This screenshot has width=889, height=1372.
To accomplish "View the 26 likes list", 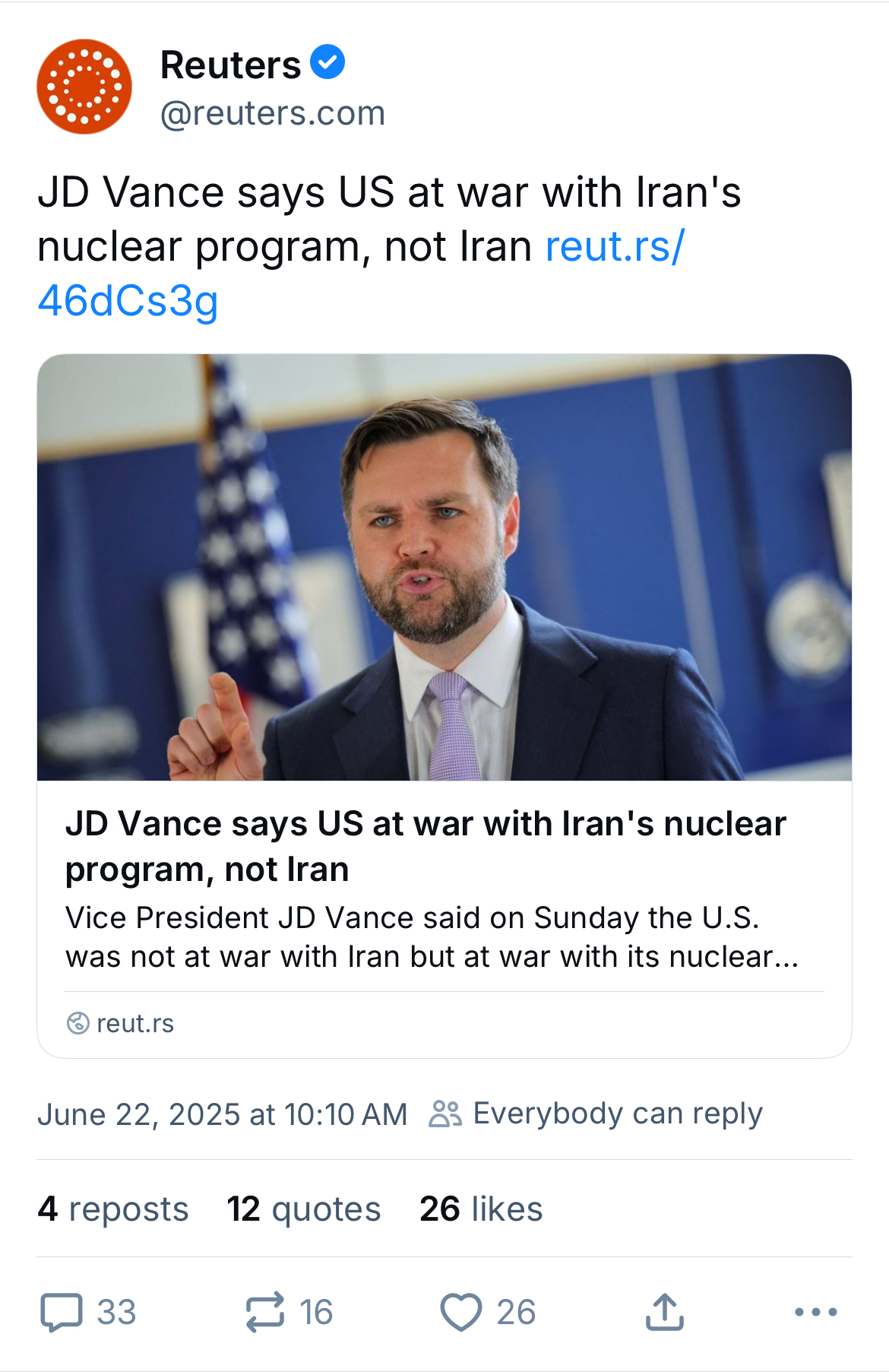I will (481, 1209).
